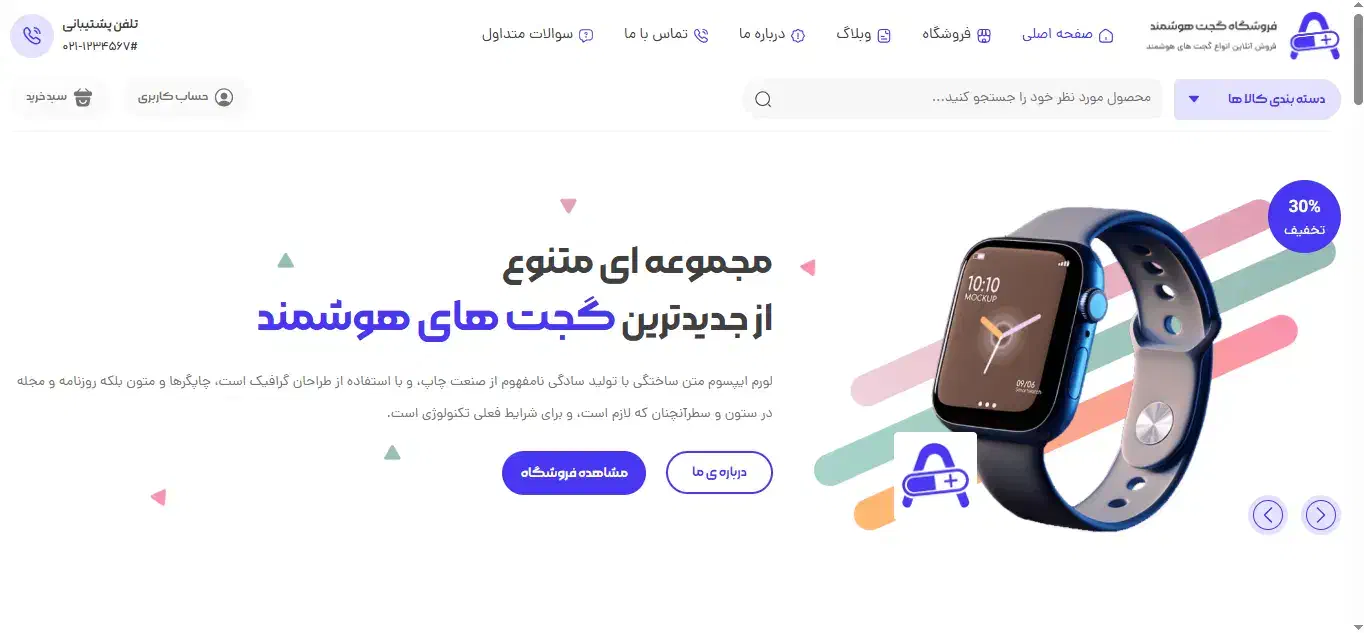Image resolution: width=1364 pixels, height=633 pixels.
Task: Click the page vertical scrollbar
Action: (x=1357, y=316)
